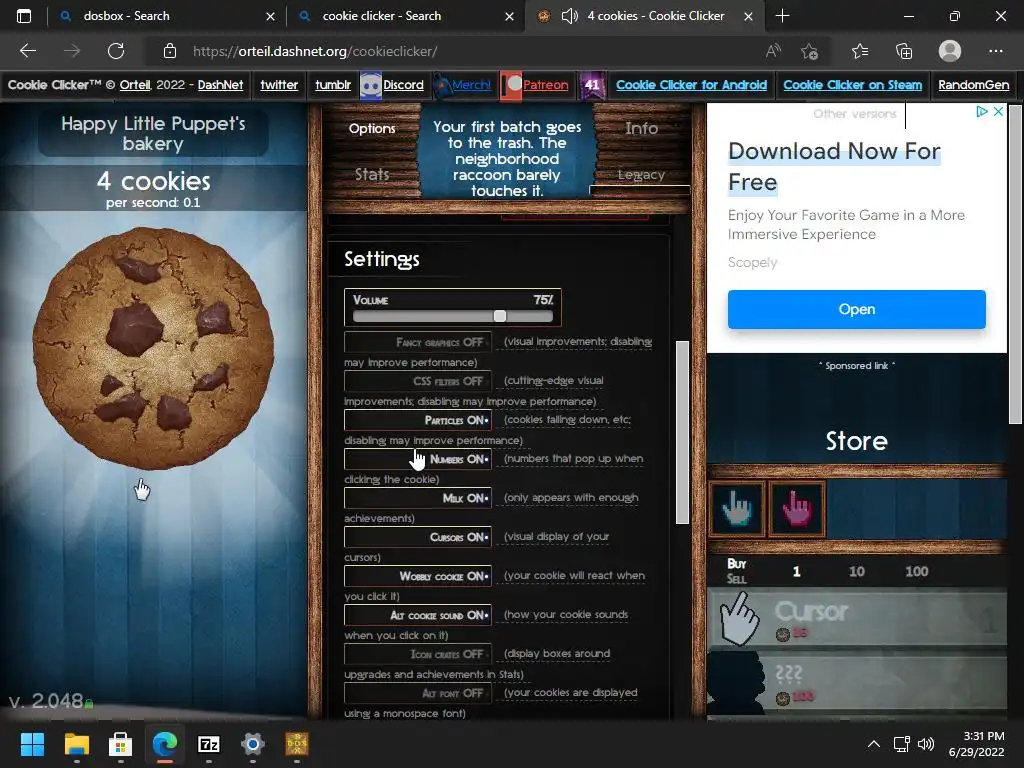Viewport: 1024px width, 768px height.
Task: Open Microsoft Store from taskbar
Action: tap(120, 744)
